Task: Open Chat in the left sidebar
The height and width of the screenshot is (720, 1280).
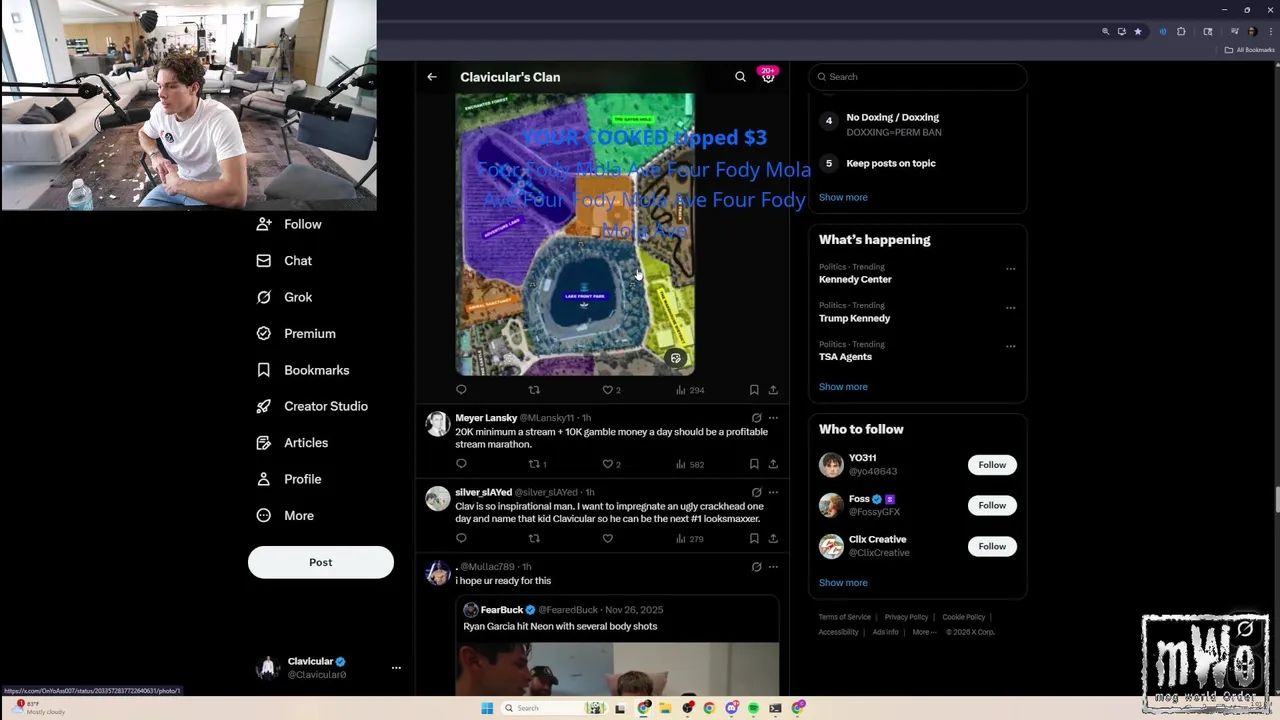Action: click(x=284, y=261)
